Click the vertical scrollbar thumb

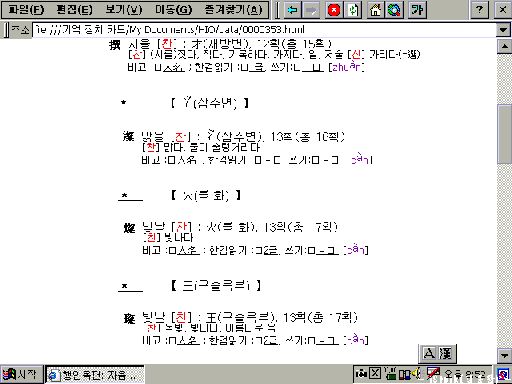504,134
